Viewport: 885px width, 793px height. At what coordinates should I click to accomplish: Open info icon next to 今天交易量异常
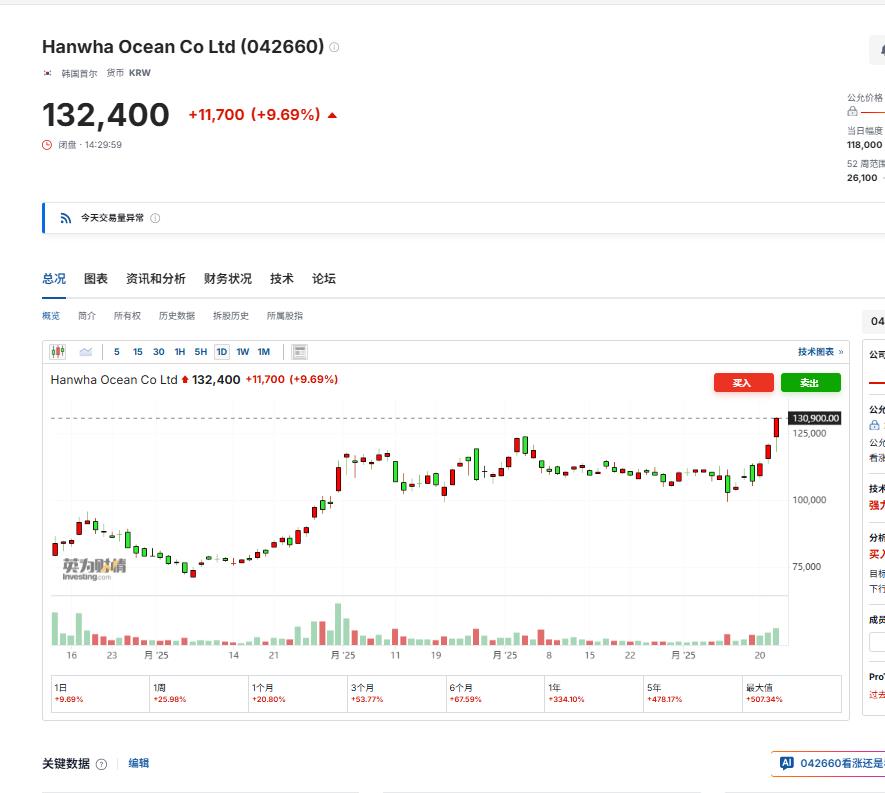tap(155, 218)
